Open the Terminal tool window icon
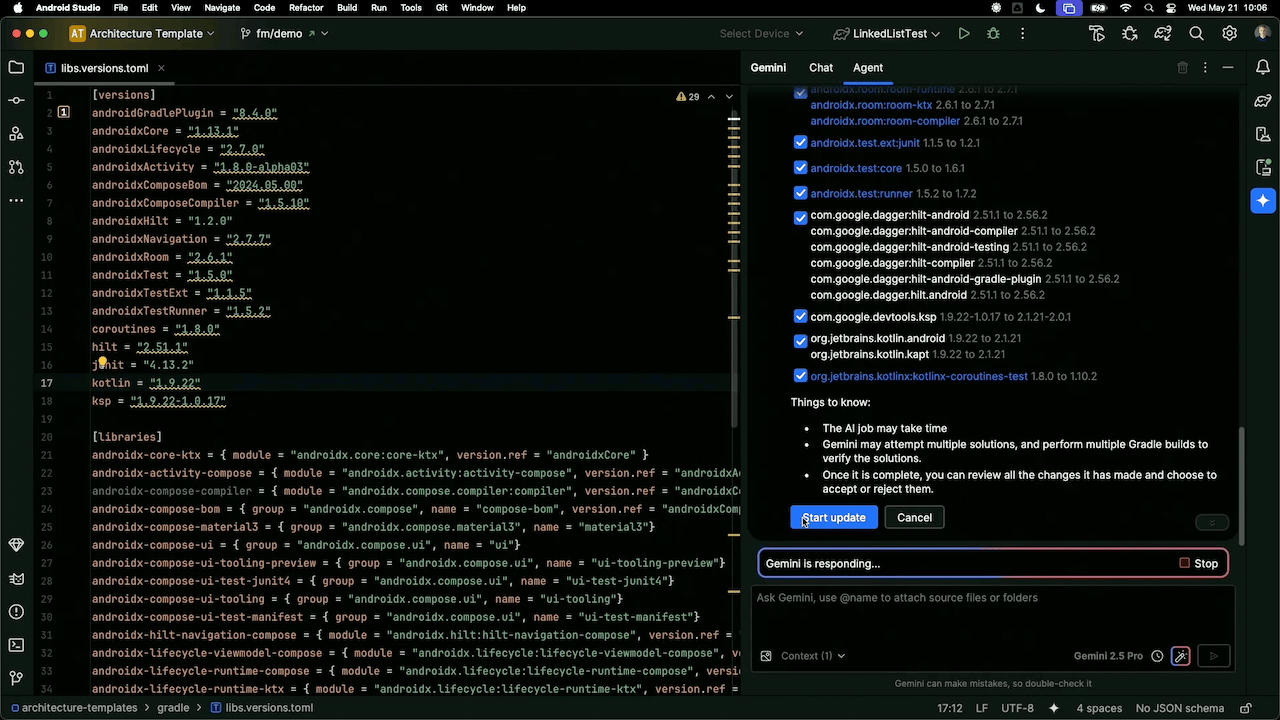The width and height of the screenshot is (1280, 720). click(16, 645)
